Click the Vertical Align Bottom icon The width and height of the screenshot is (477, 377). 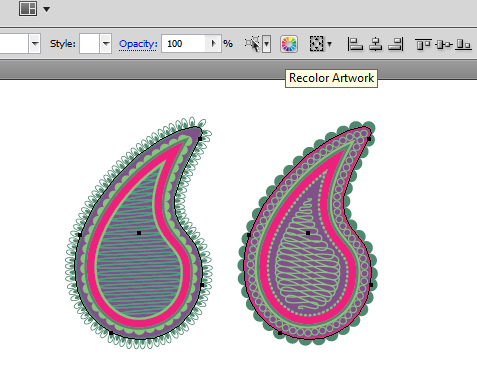464,44
